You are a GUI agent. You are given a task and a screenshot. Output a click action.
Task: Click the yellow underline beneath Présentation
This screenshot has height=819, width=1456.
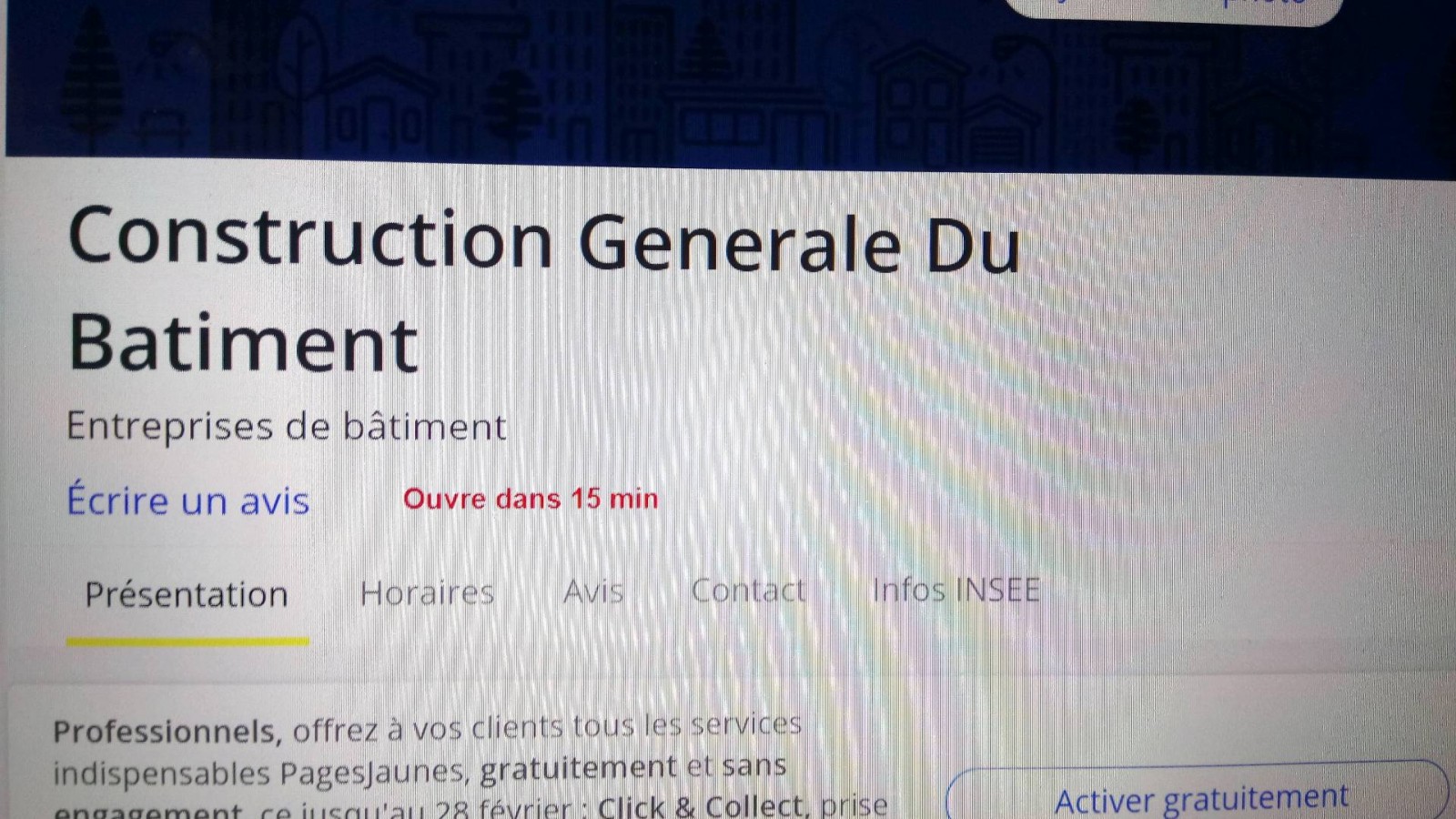tap(187, 642)
